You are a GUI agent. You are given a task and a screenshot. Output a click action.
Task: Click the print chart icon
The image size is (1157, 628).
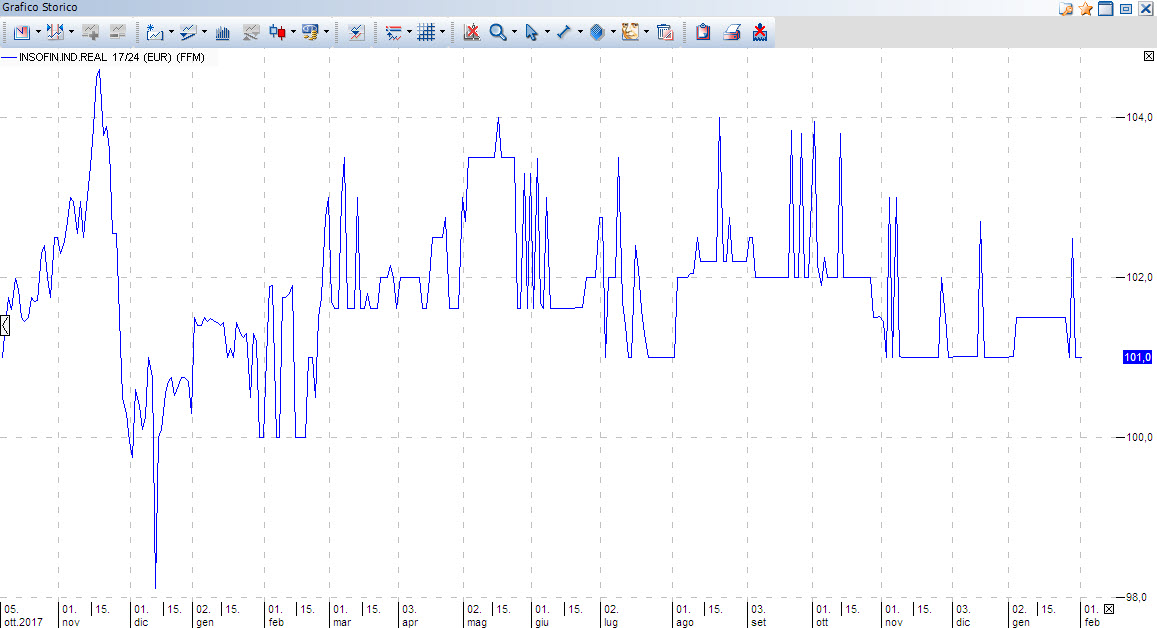[x=732, y=32]
